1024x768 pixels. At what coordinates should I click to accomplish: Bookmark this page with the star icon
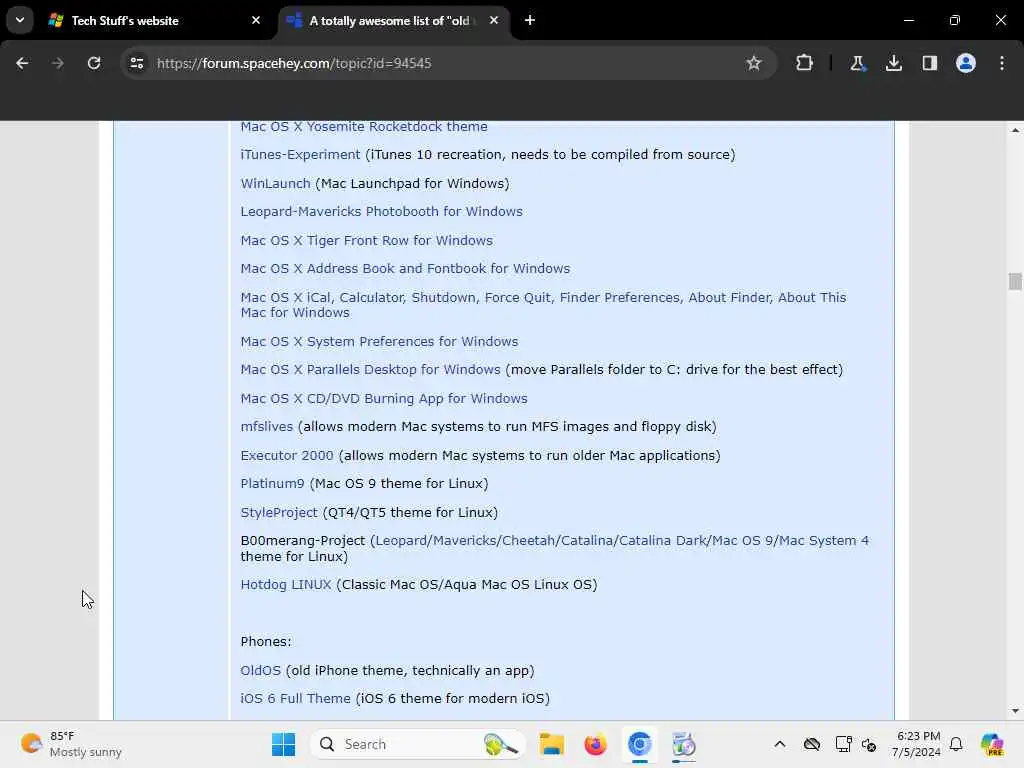754,63
